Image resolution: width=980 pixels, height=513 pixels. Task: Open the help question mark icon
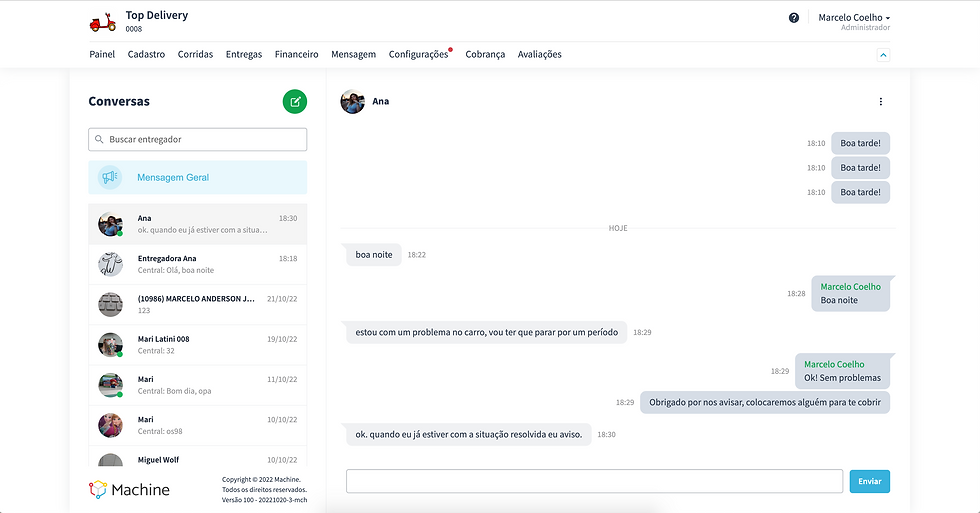pyautogui.click(x=794, y=18)
